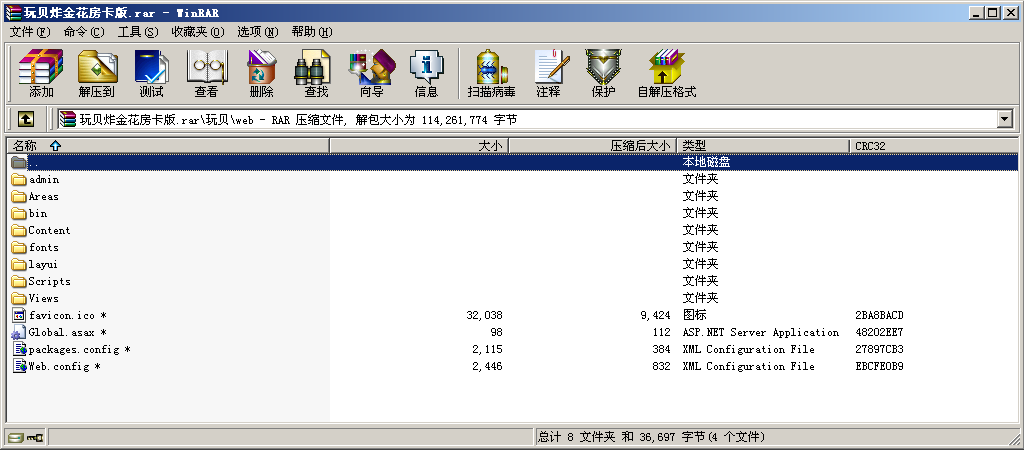Open the 选项(N) menu
This screenshot has width=1024, height=450.
click(257, 32)
